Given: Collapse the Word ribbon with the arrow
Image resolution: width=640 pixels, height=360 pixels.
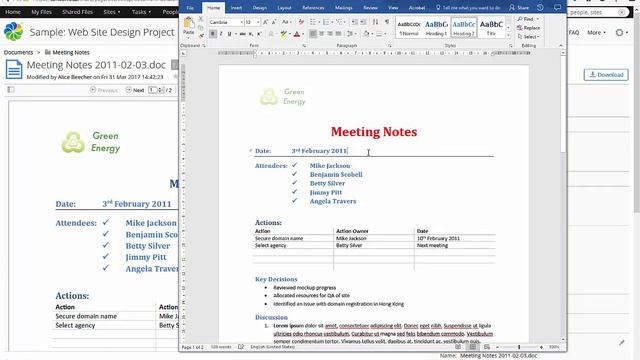Looking at the screenshot, I should (560, 45).
